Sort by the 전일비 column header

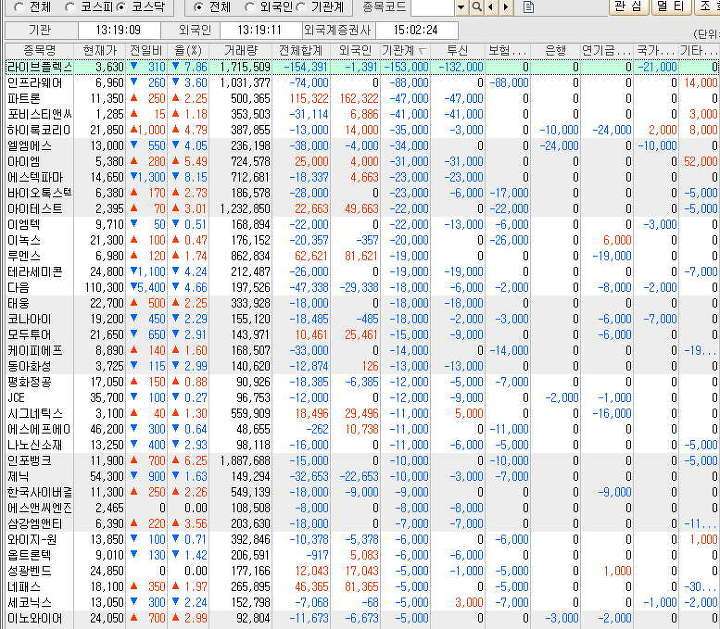click(146, 51)
